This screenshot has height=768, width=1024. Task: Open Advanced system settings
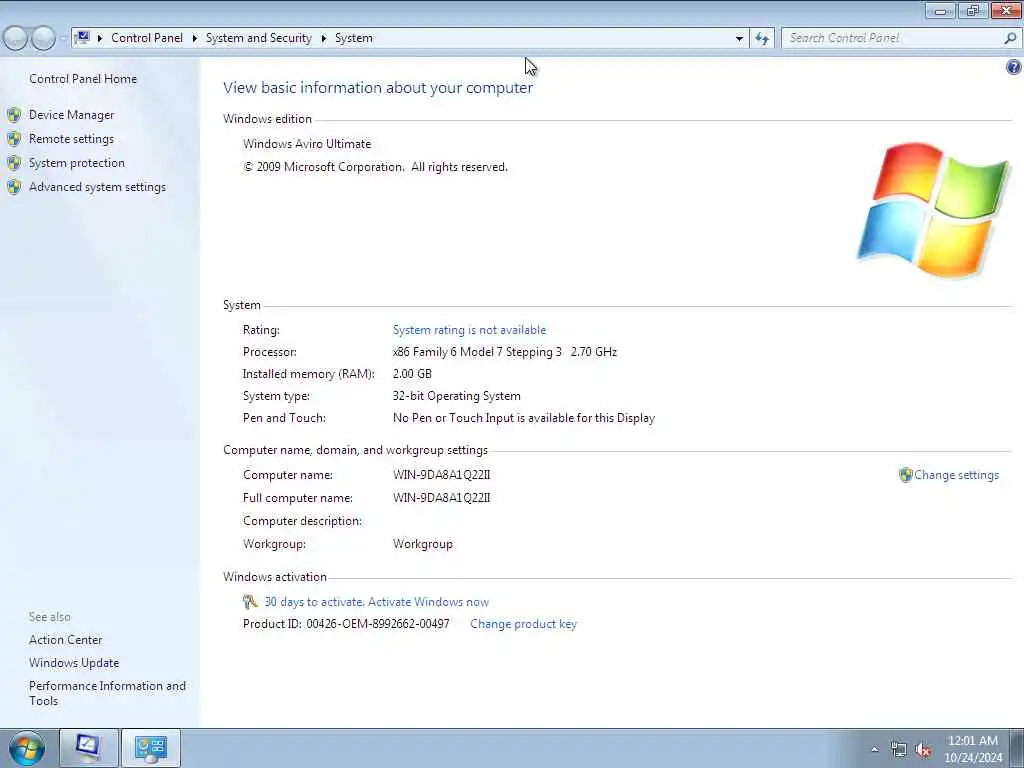point(97,187)
